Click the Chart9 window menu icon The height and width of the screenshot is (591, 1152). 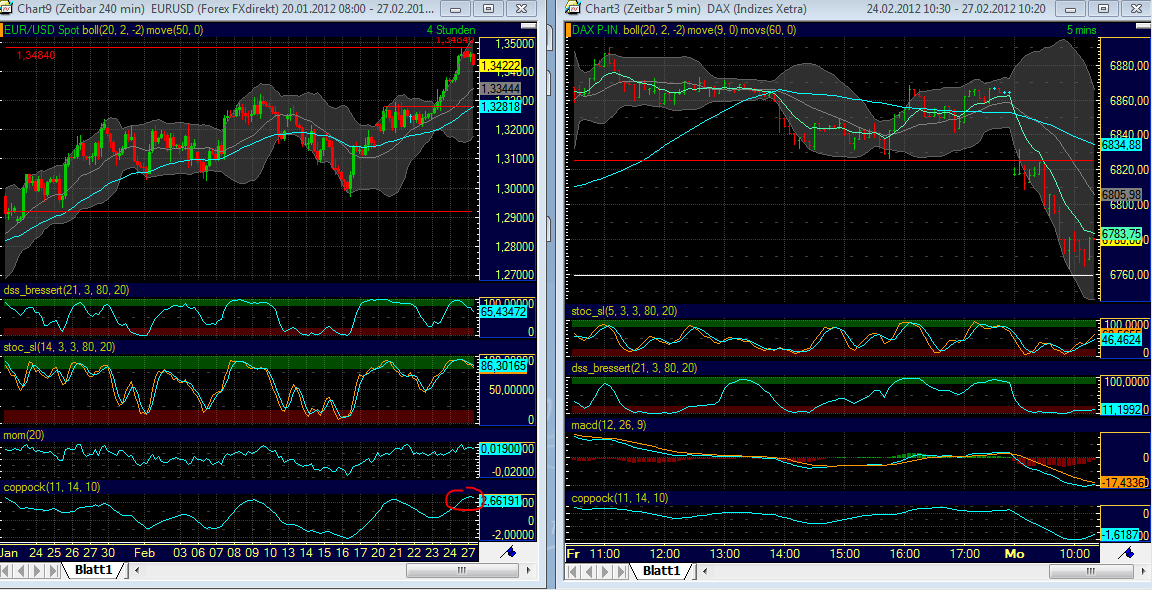coord(7,8)
